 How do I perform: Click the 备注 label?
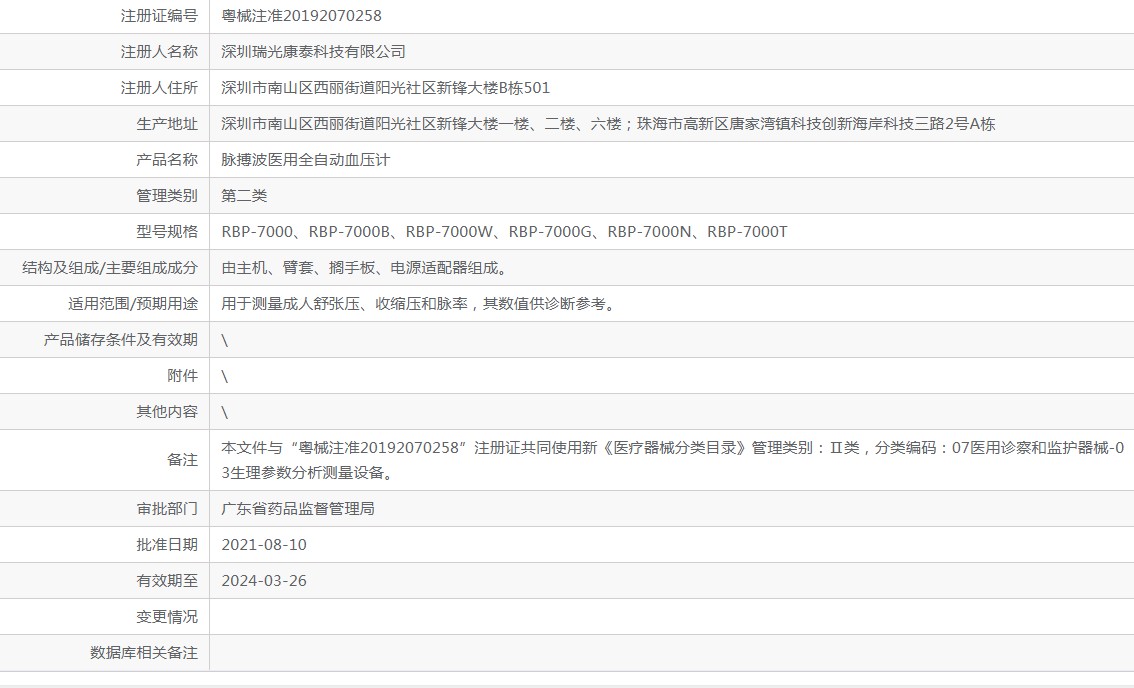(x=182, y=460)
